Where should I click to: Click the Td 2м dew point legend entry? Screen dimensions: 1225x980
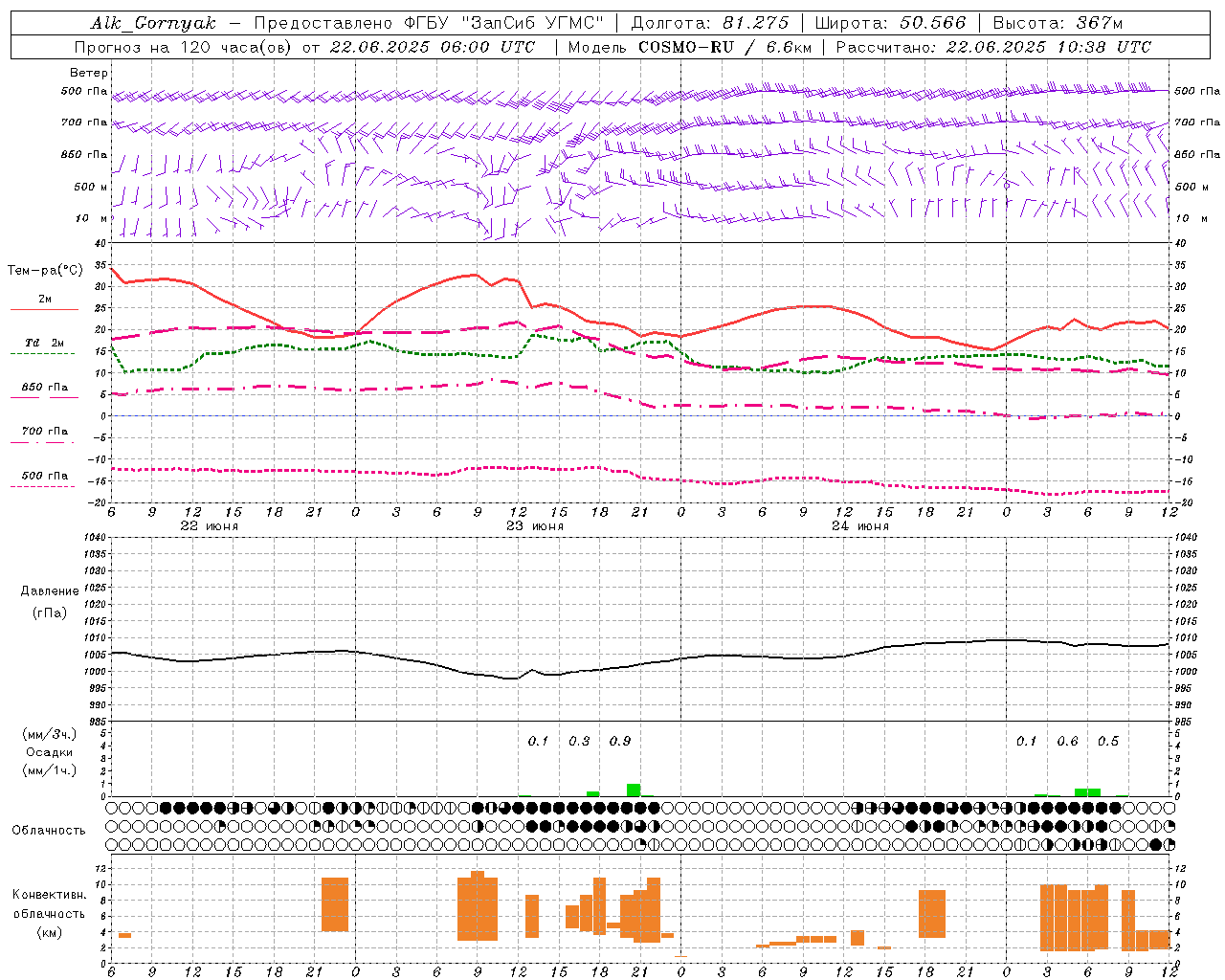pos(44,343)
